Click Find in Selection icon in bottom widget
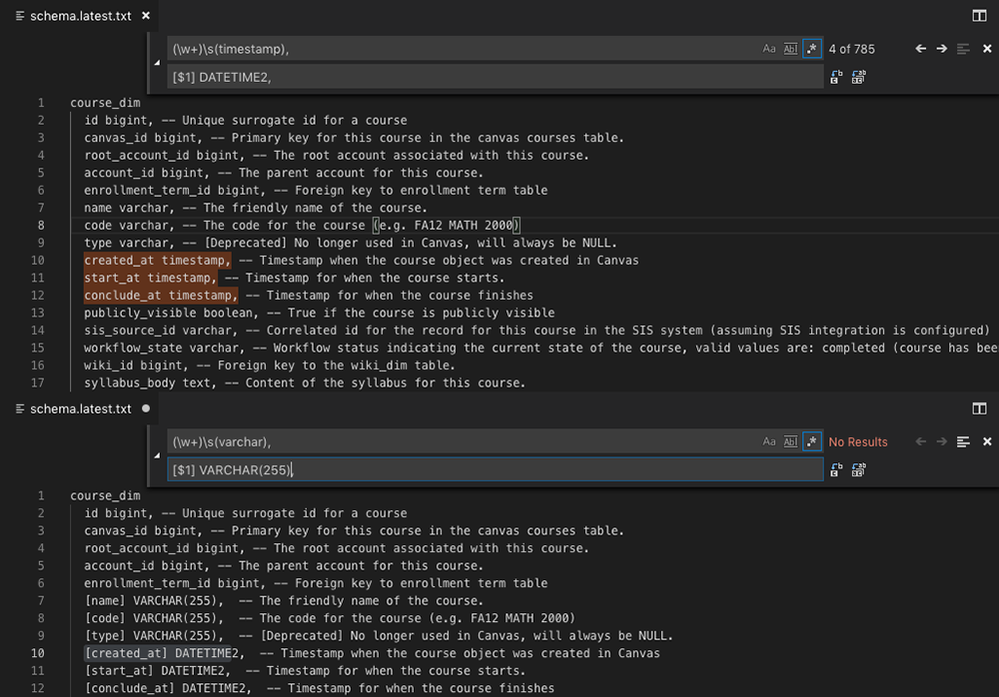The image size is (999, 697). (961, 441)
